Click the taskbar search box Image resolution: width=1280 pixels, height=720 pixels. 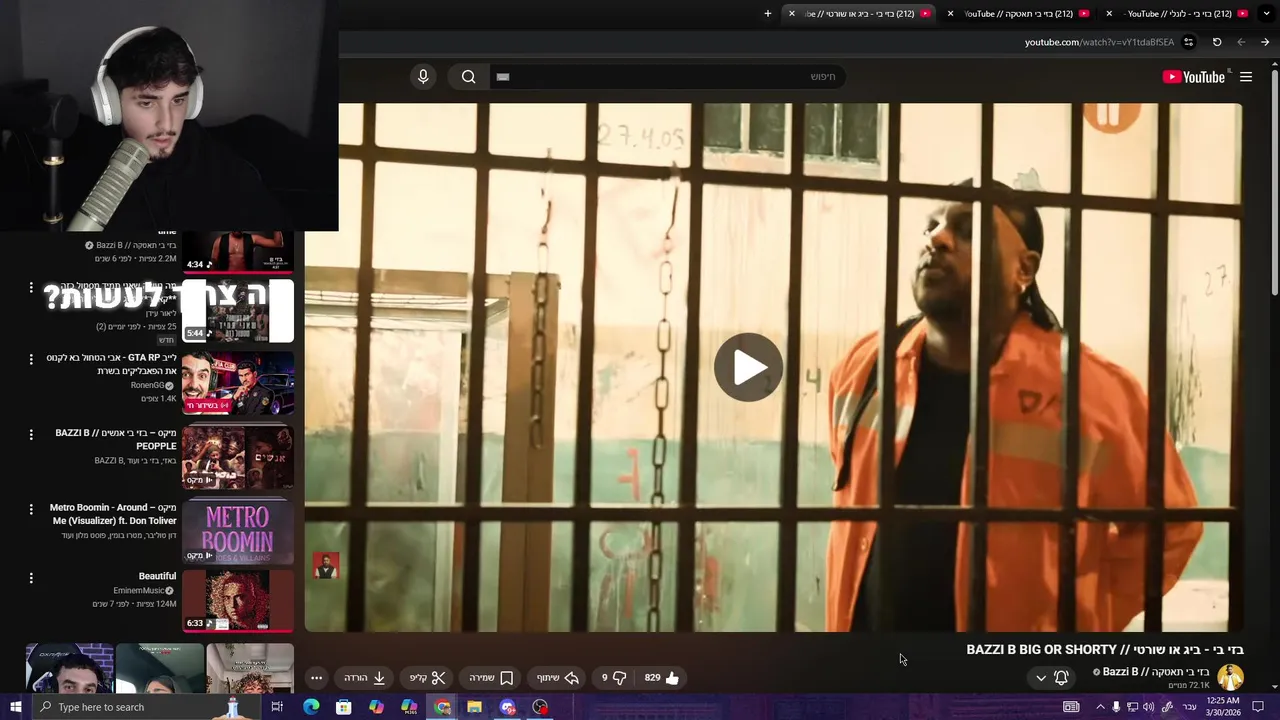pos(148,707)
